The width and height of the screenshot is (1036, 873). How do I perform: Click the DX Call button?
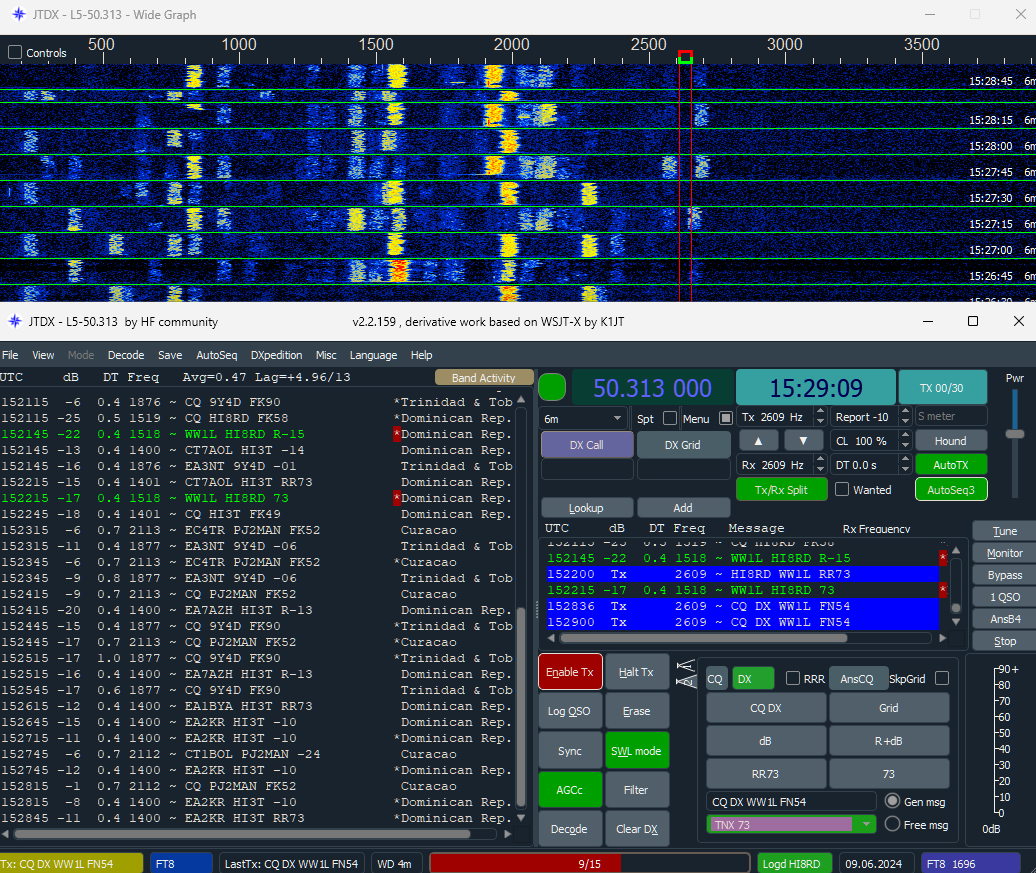(x=587, y=445)
